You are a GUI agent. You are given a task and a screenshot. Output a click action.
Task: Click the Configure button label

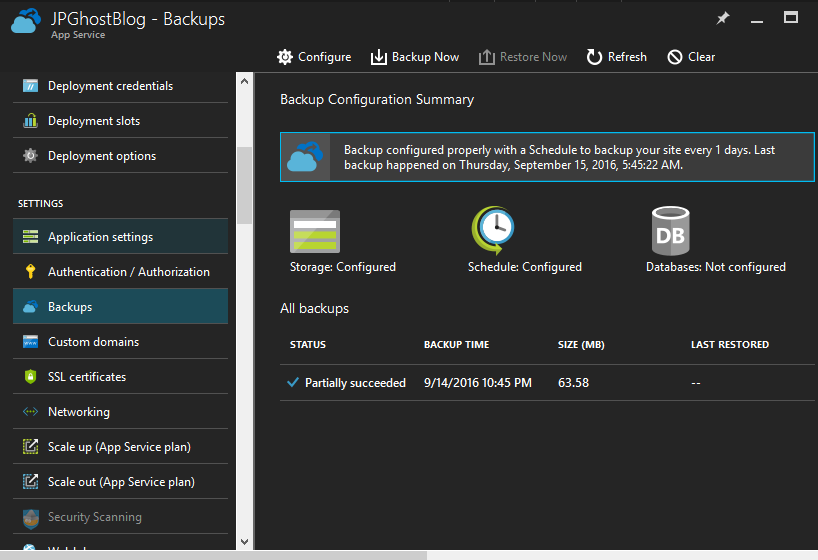[x=324, y=57]
